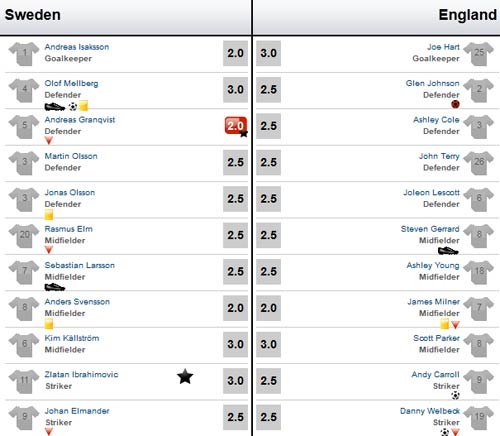Open Andreas Isaksson's player profile link
The width and height of the screenshot is (500, 436).
coord(77,47)
